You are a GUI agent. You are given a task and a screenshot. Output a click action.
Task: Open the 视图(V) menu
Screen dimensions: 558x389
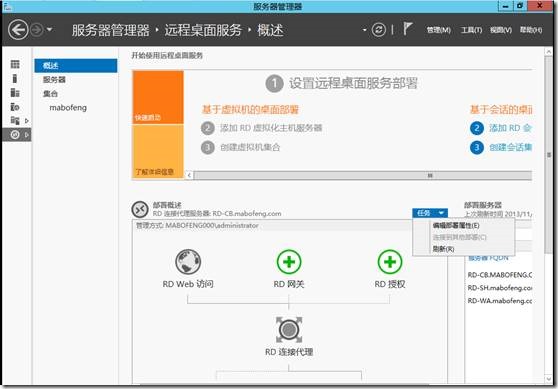[x=501, y=30]
